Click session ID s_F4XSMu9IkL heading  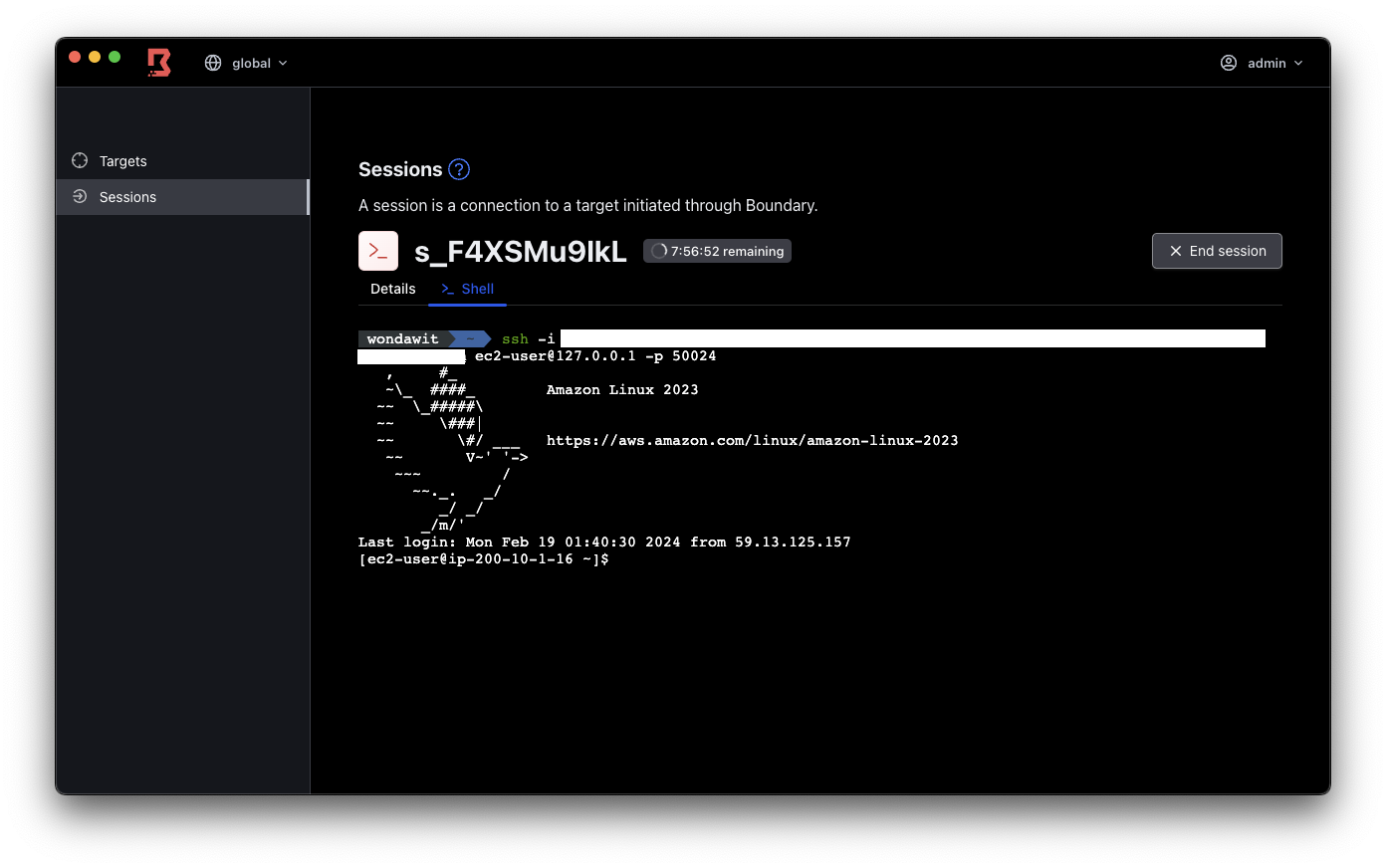coord(521,252)
